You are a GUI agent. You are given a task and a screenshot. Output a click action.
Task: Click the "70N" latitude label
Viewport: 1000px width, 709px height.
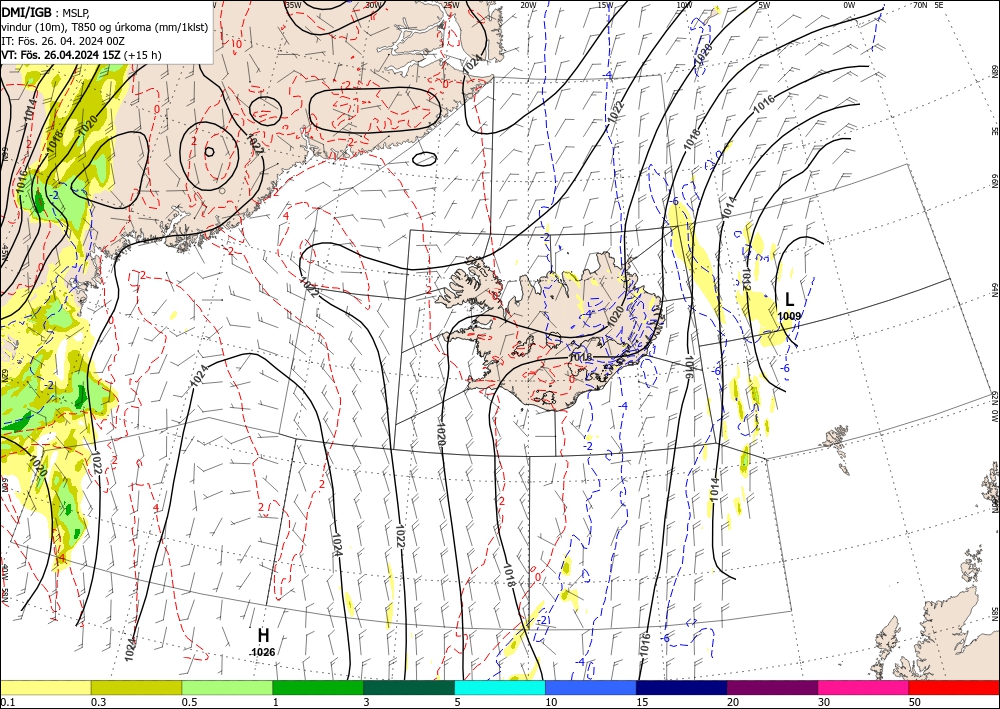919,5
